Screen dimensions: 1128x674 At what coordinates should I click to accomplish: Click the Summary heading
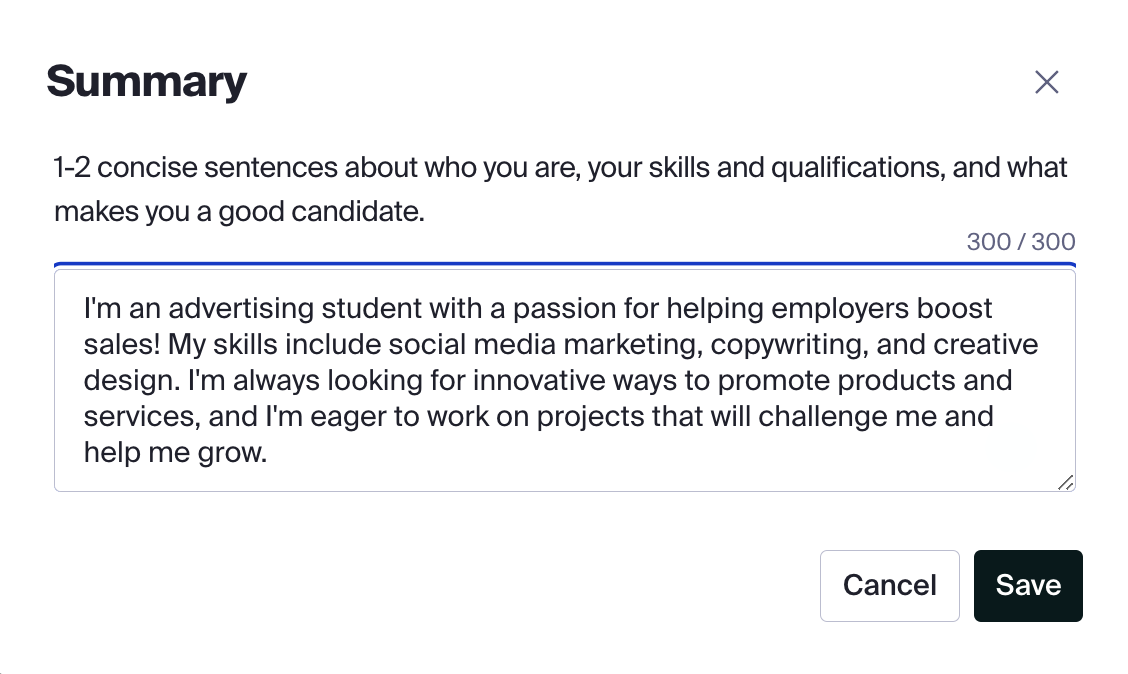[x=146, y=81]
